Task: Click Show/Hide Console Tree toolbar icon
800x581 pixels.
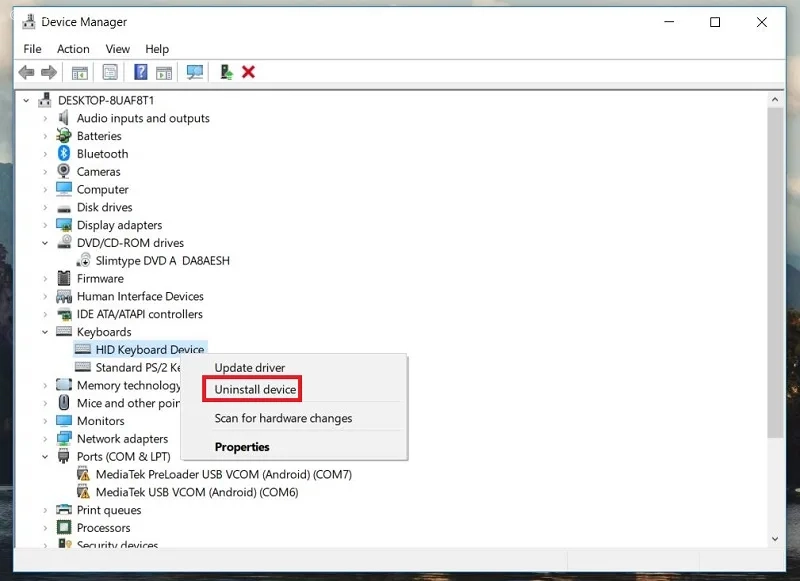Action: (x=80, y=72)
